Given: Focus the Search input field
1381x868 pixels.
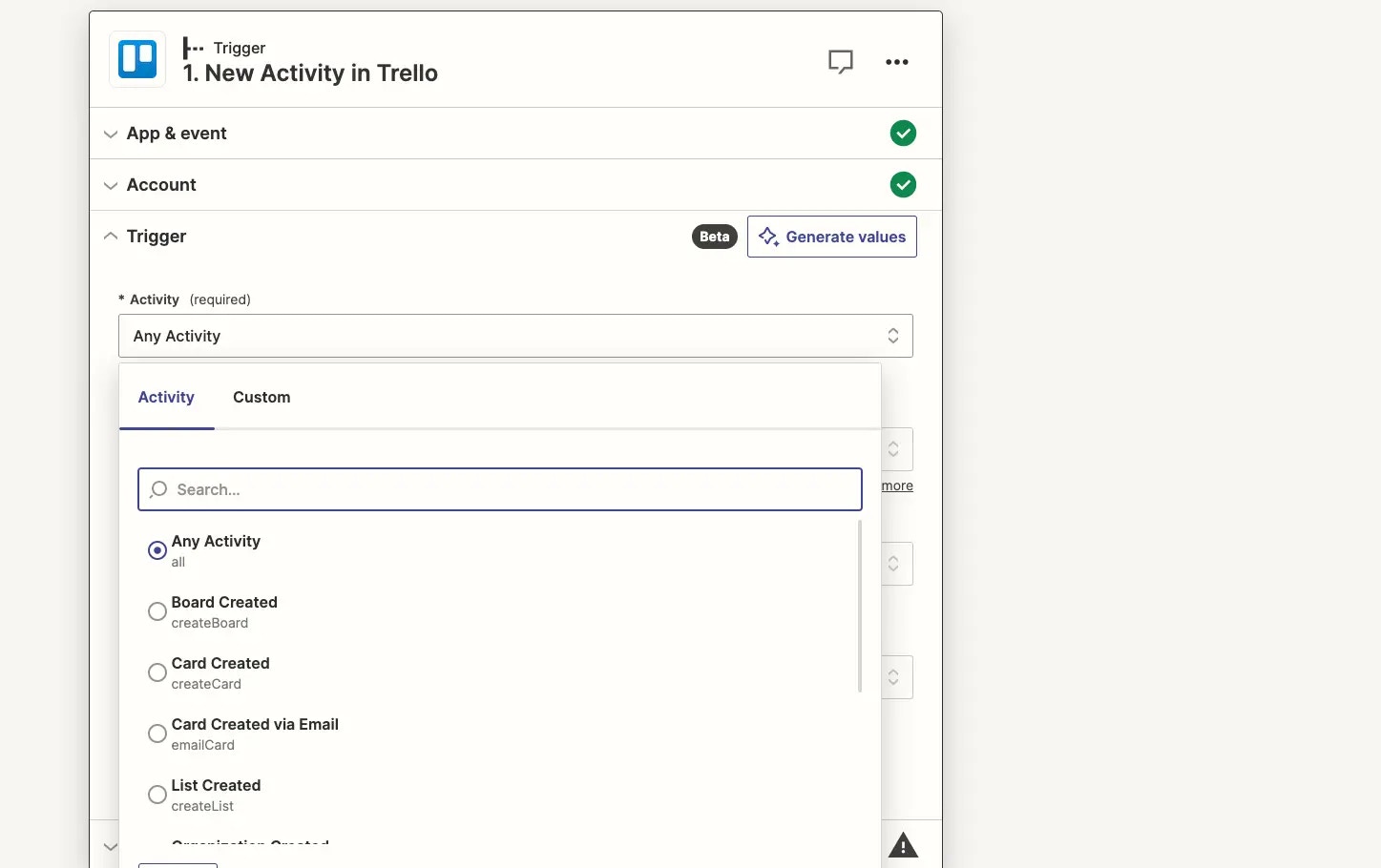Looking at the screenshot, I should [500, 489].
